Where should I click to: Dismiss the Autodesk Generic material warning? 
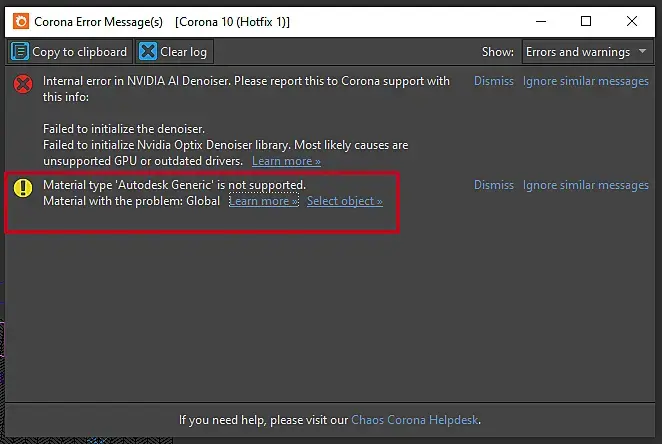pyautogui.click(x=494, y=185)
